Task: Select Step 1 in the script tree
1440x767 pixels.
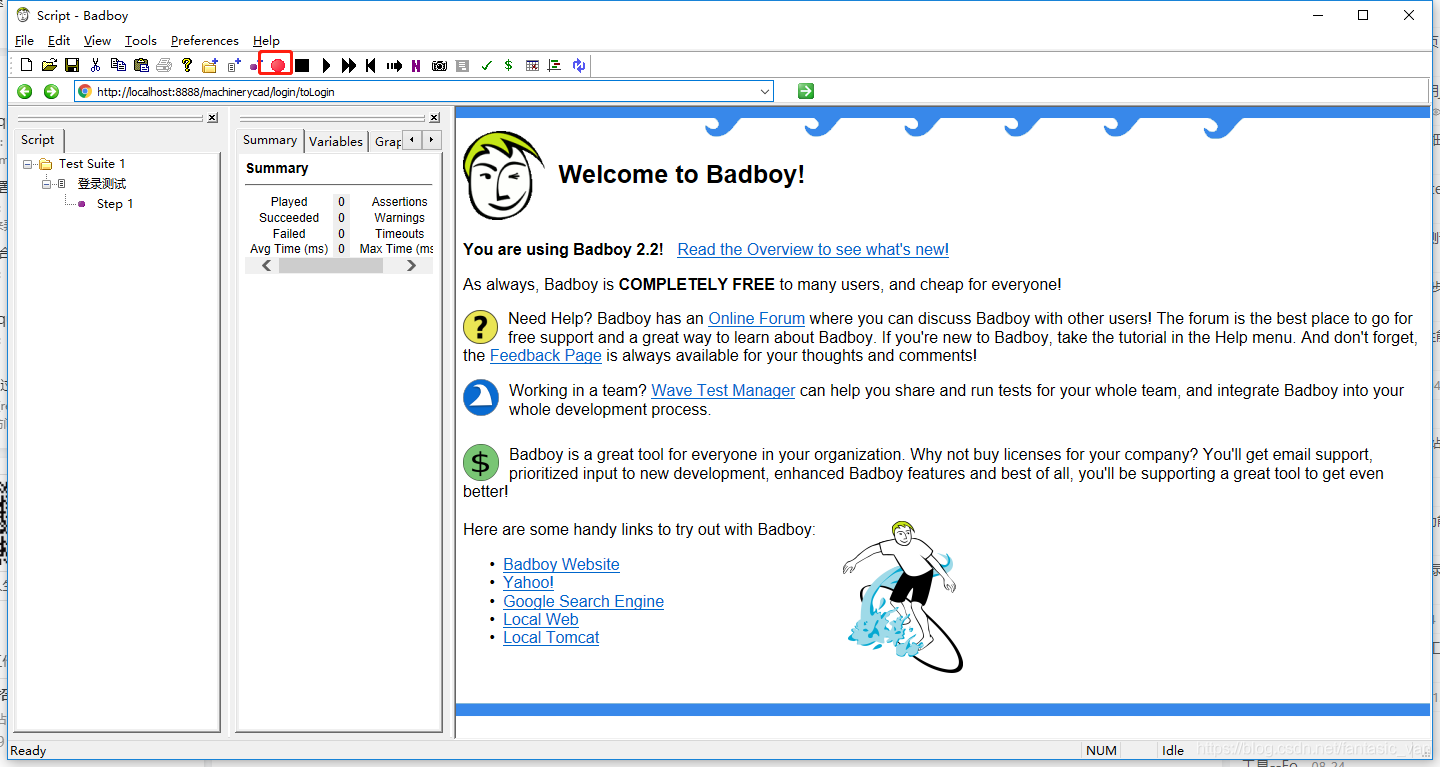Action: (x=115, y=204)
